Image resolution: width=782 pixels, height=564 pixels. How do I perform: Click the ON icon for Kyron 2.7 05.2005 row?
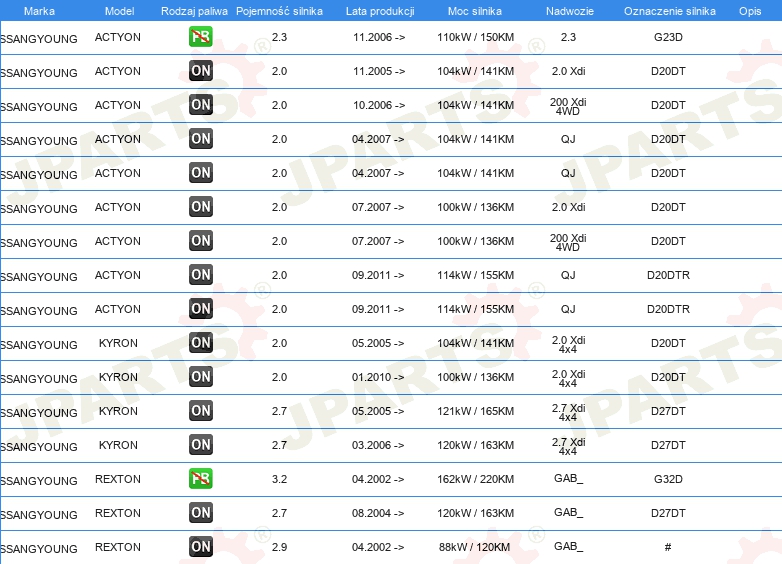click(x=201, y=411)
